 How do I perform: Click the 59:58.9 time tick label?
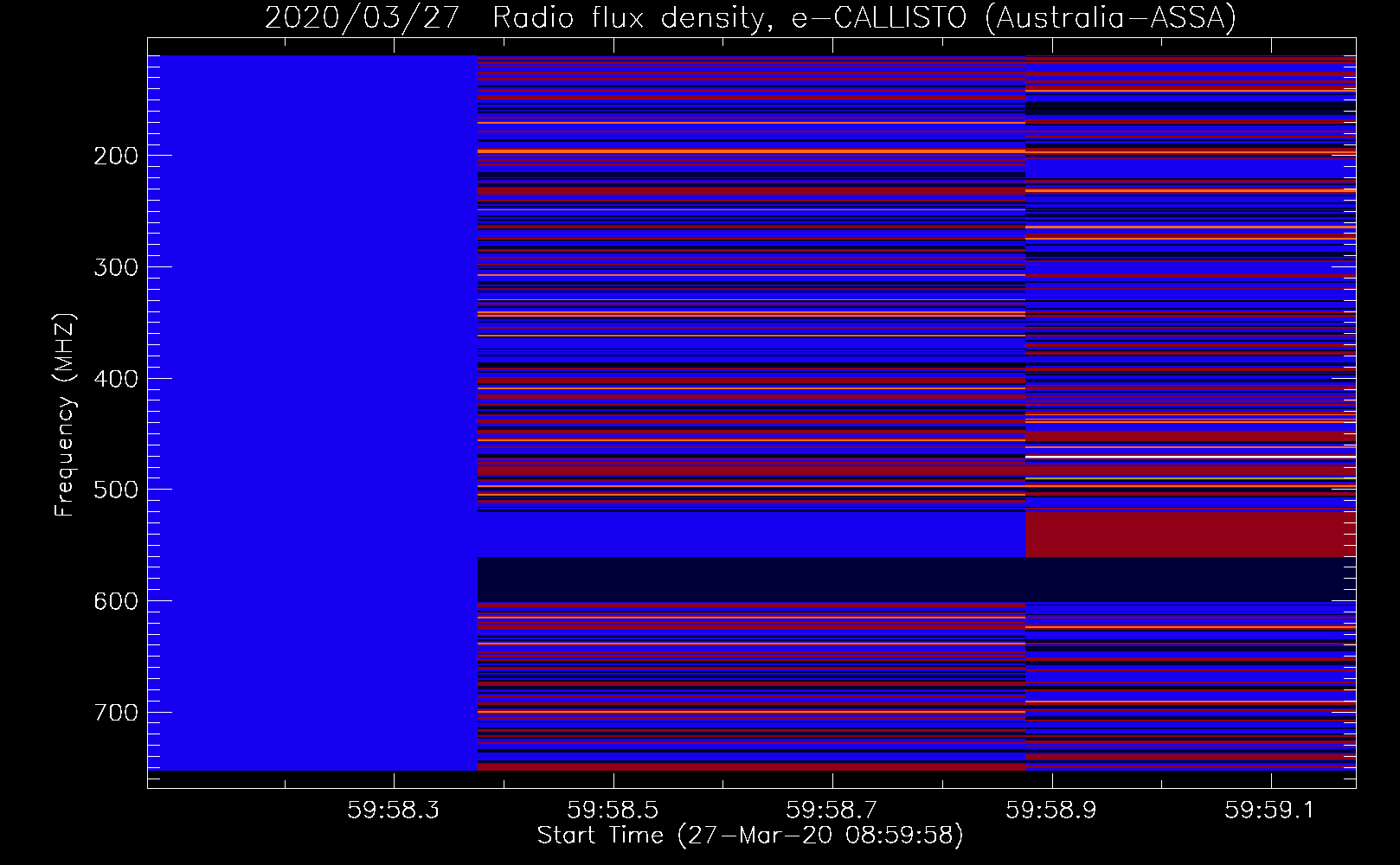coord(1051,810)
